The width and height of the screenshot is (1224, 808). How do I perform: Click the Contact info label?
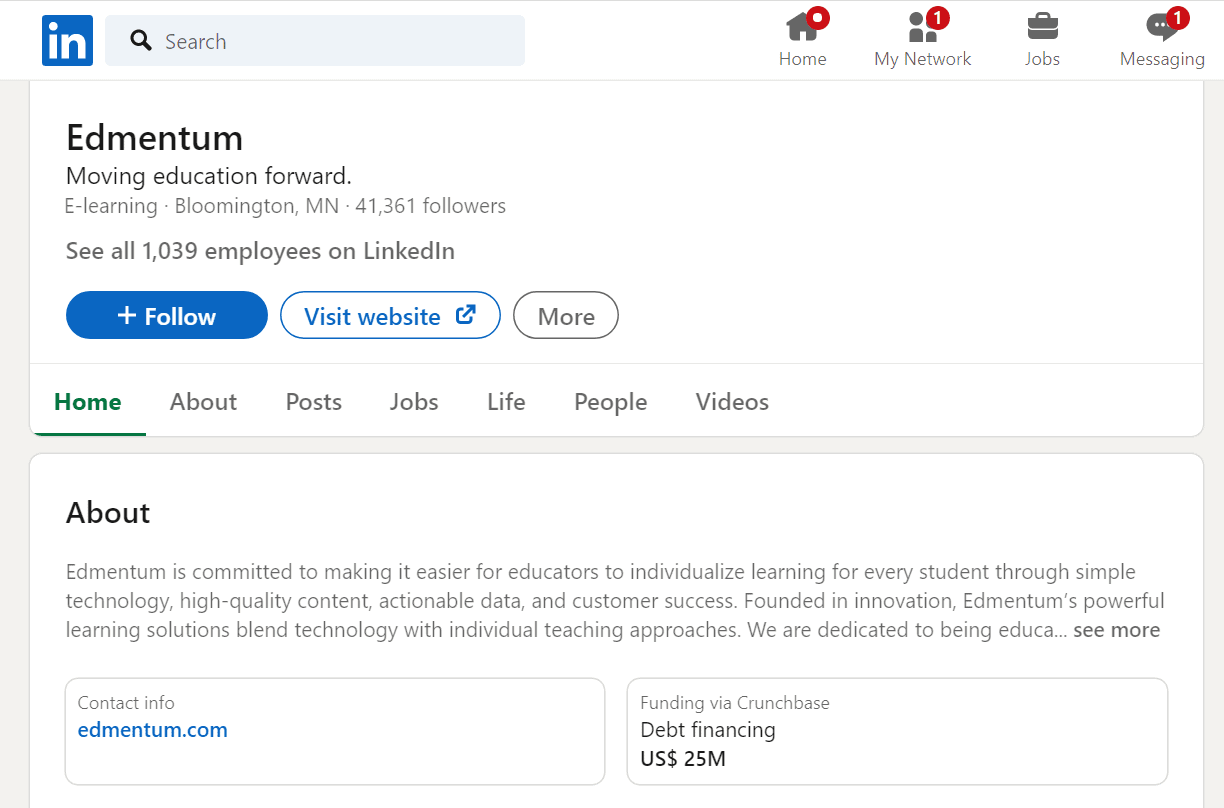tap(126, 703)
